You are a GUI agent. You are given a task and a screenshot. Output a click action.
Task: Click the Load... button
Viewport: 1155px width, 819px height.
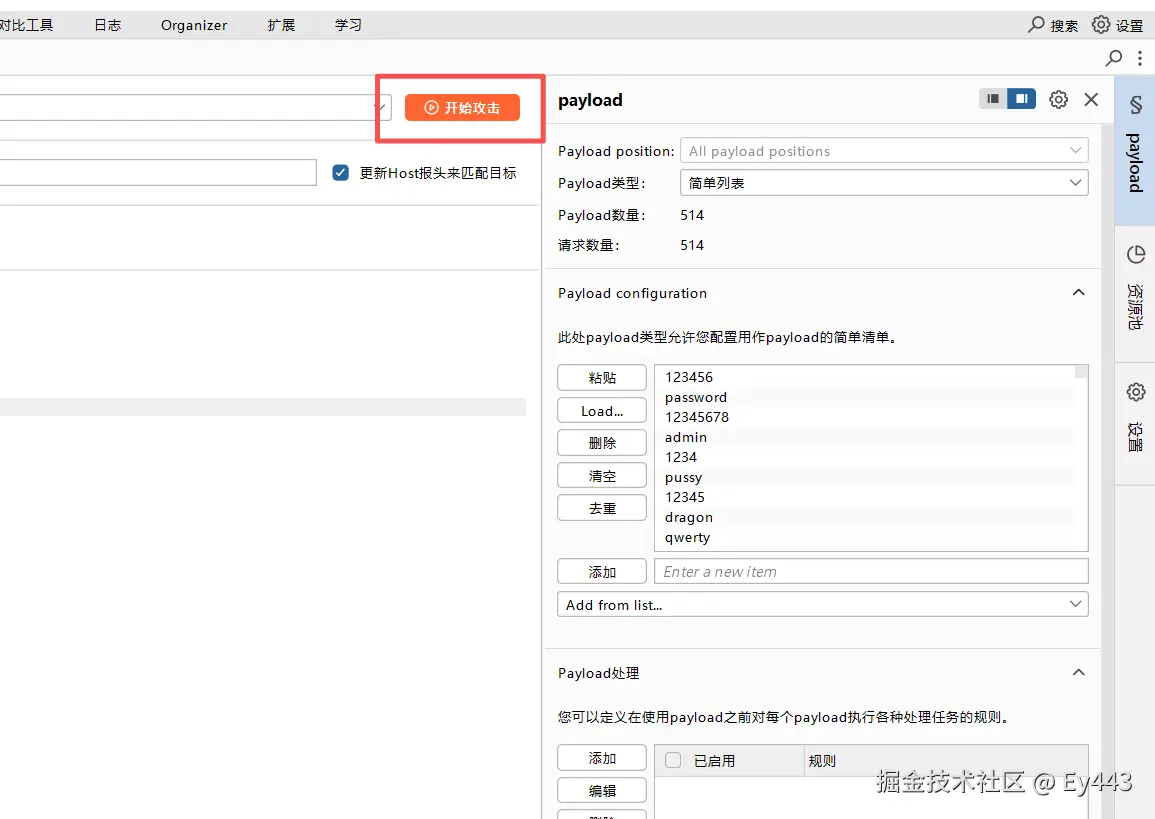602,411
